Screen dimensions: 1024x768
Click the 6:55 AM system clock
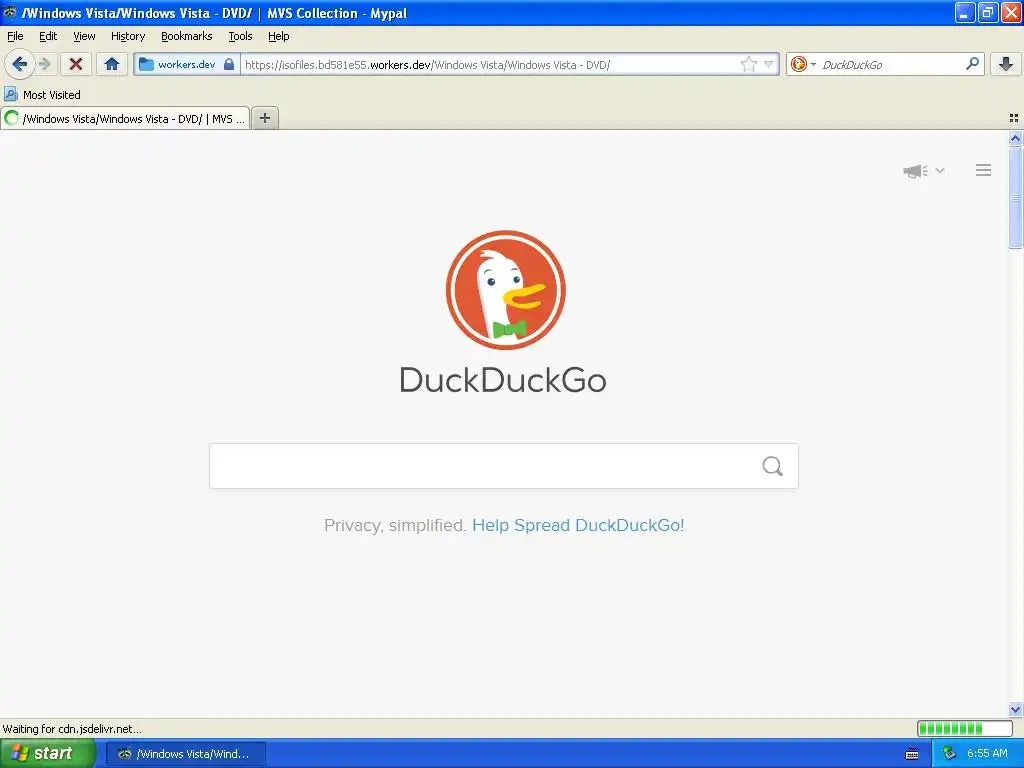point(987,754)
